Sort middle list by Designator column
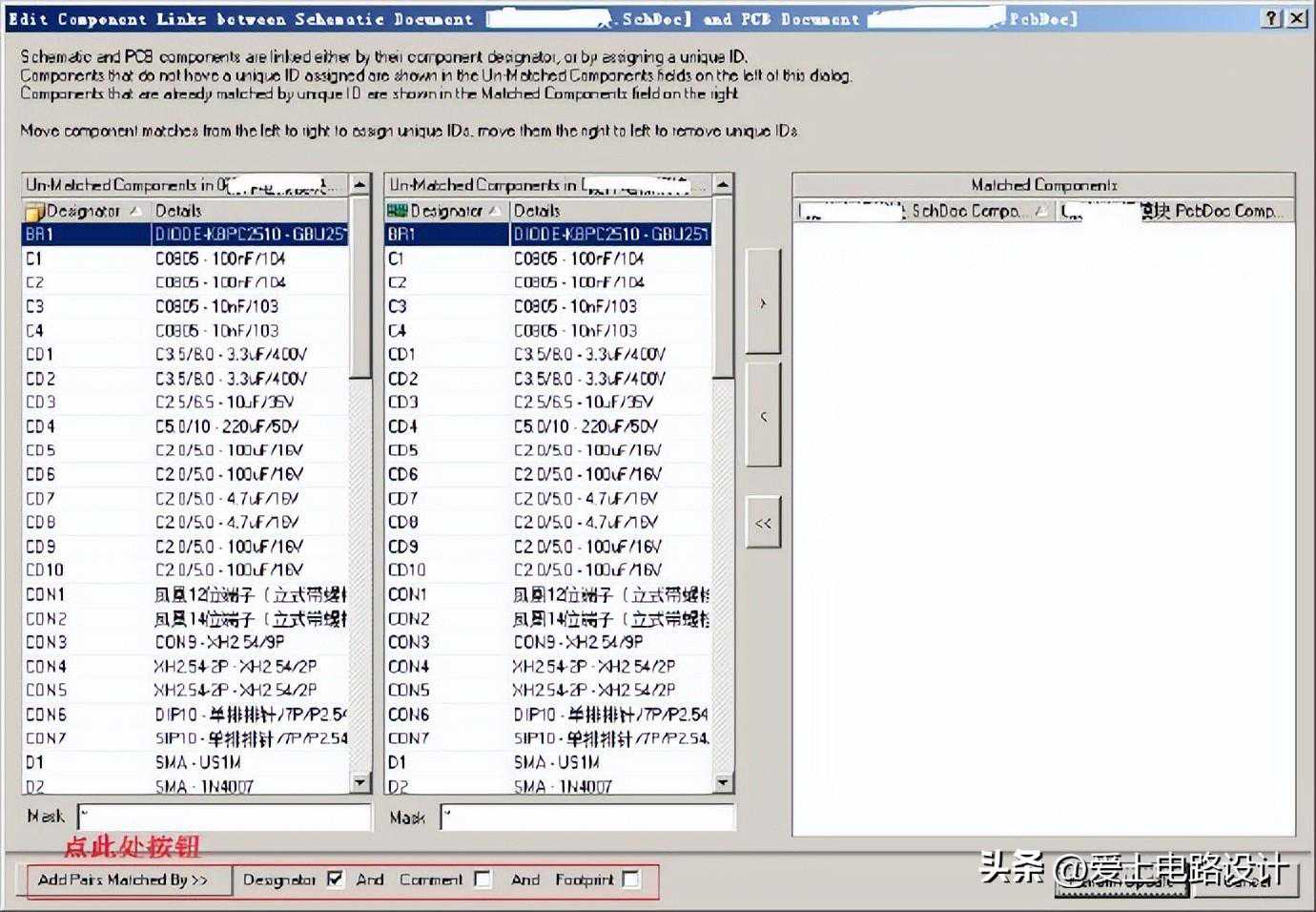Image resolution: width=1316 pixels, height=912 pixels. tap(448, 211)
